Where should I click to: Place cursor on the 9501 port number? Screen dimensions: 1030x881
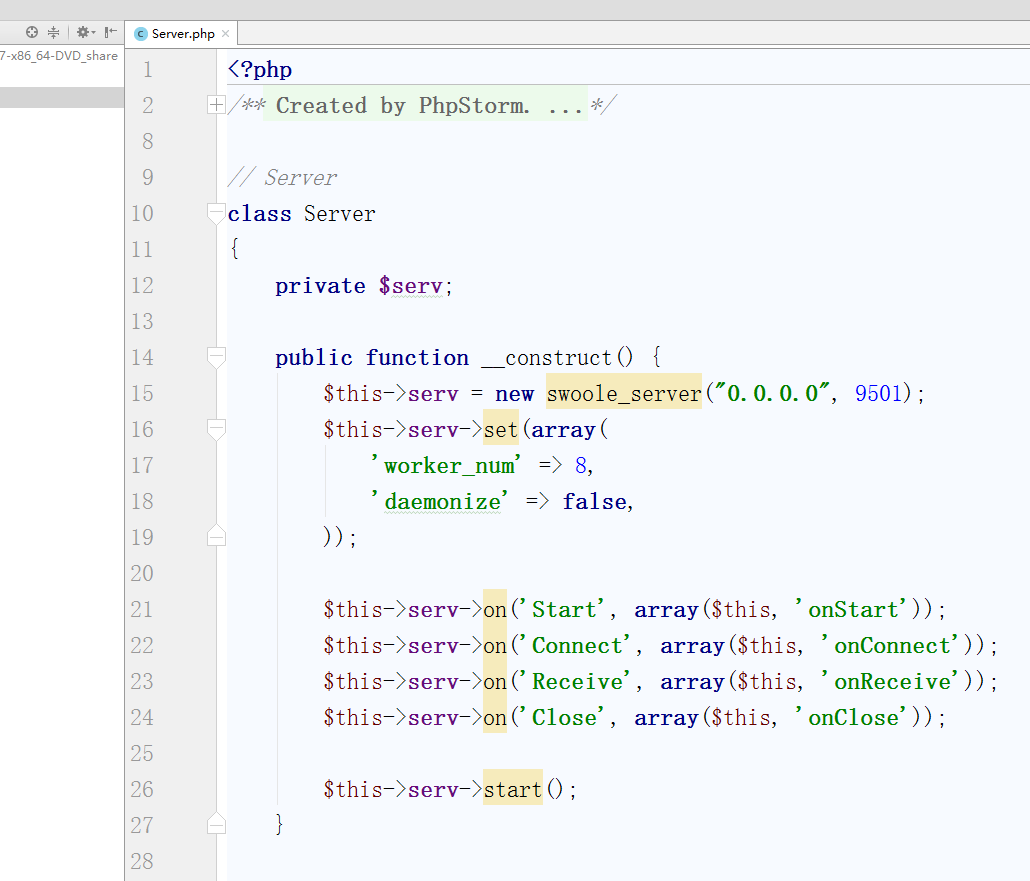pyautogui.click(x=879, y=393)
